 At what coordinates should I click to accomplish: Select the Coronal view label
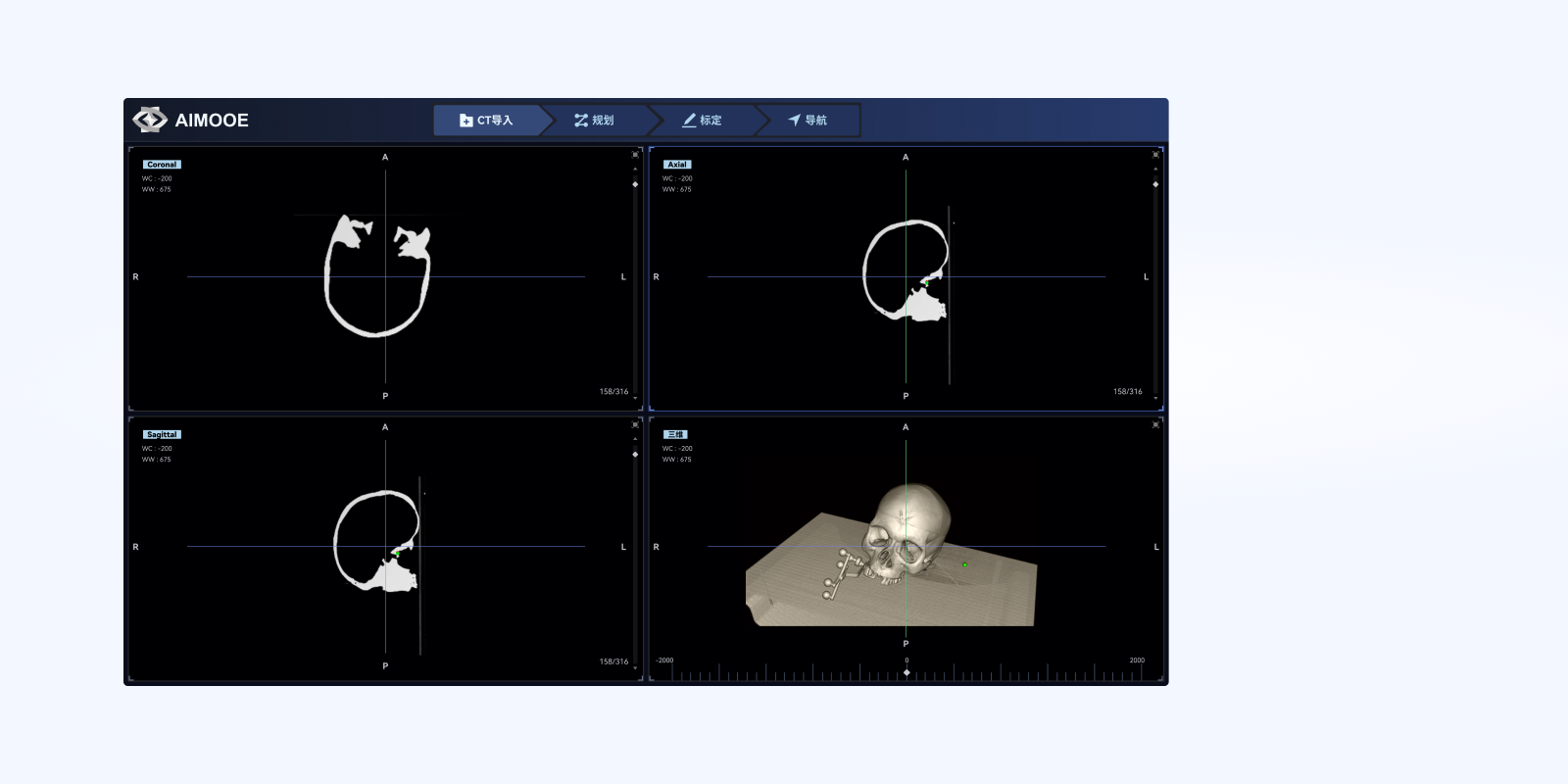162,165
